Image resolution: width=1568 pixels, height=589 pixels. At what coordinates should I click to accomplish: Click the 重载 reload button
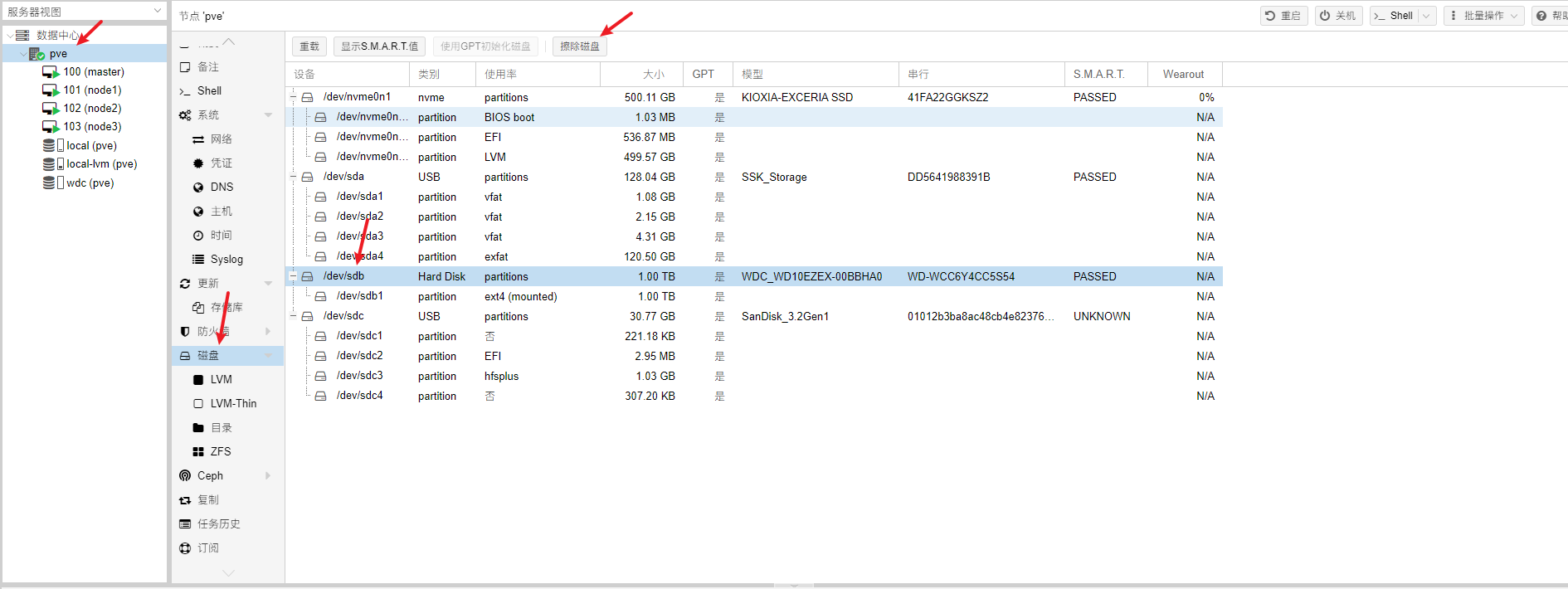coord(309,46)
